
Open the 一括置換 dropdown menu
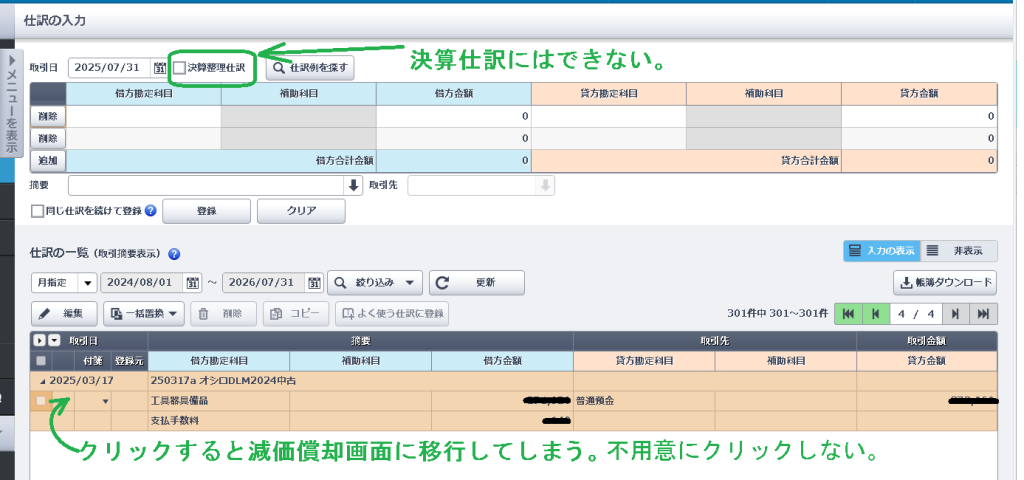click(144, 314)
